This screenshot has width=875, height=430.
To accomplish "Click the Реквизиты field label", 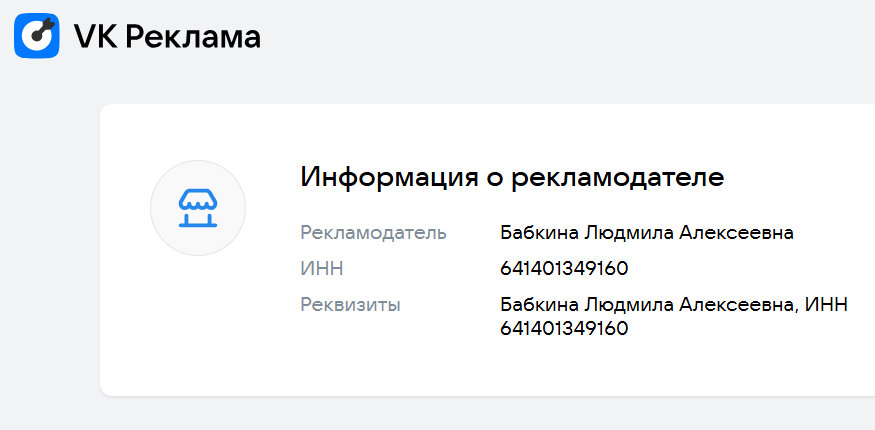I will click(350, 306).
